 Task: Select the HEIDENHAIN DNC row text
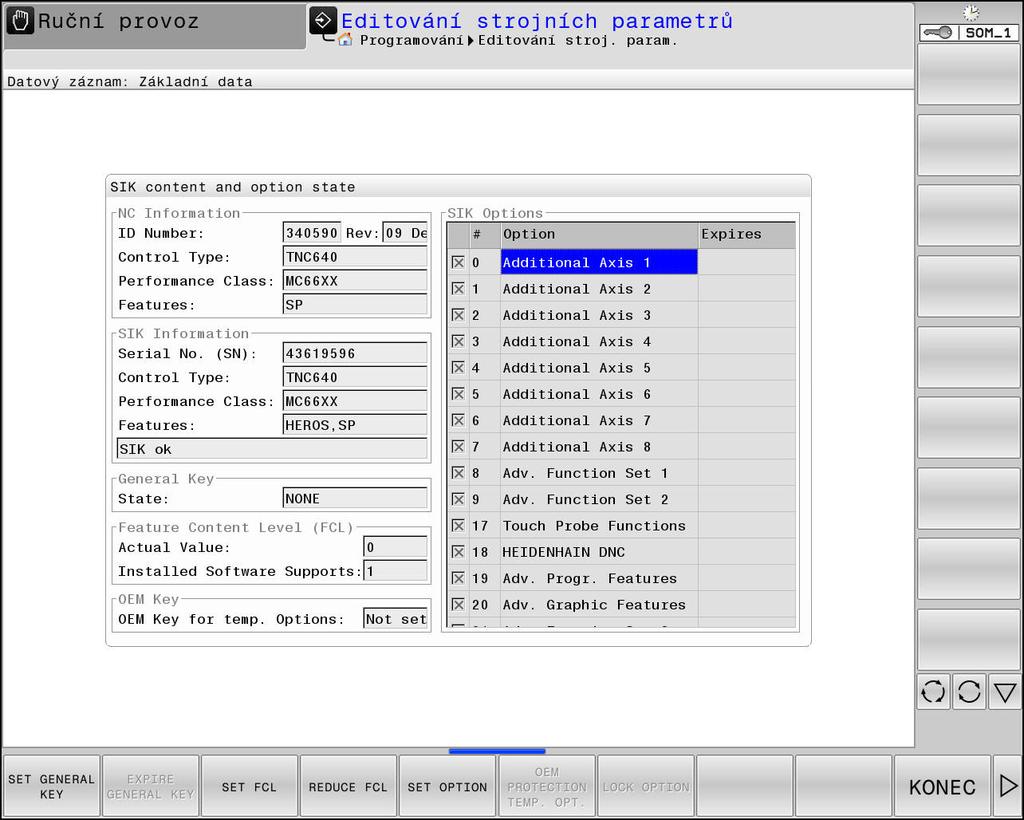[x=564, y=552]
